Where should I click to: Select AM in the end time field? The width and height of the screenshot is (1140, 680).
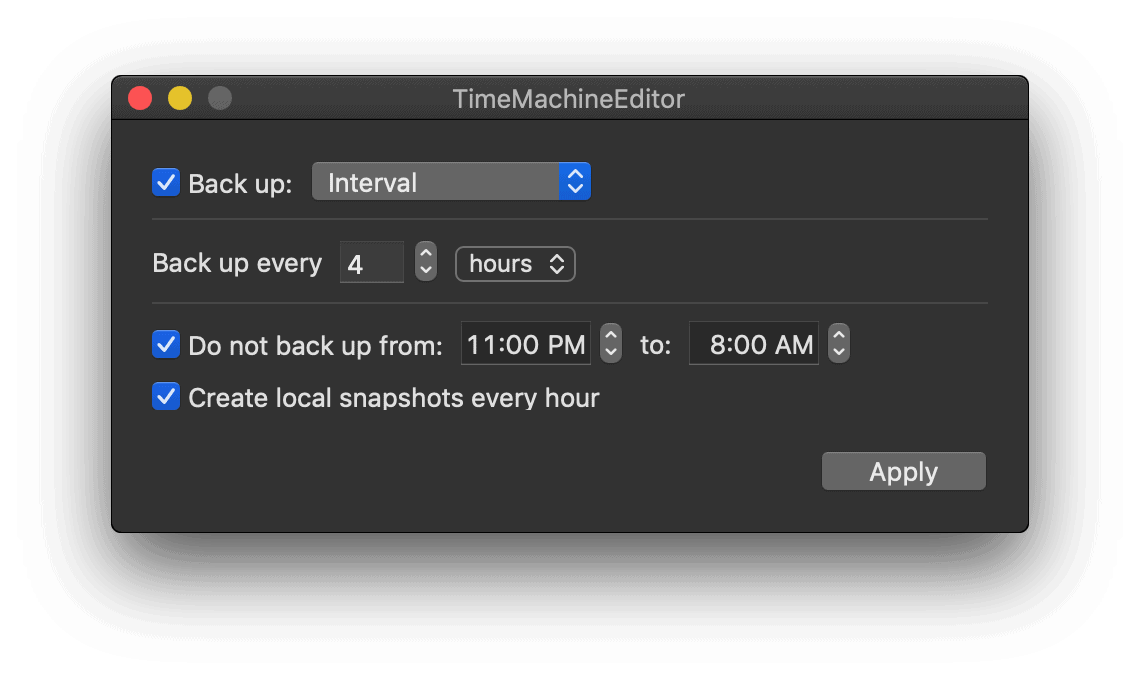click(794, 345)
